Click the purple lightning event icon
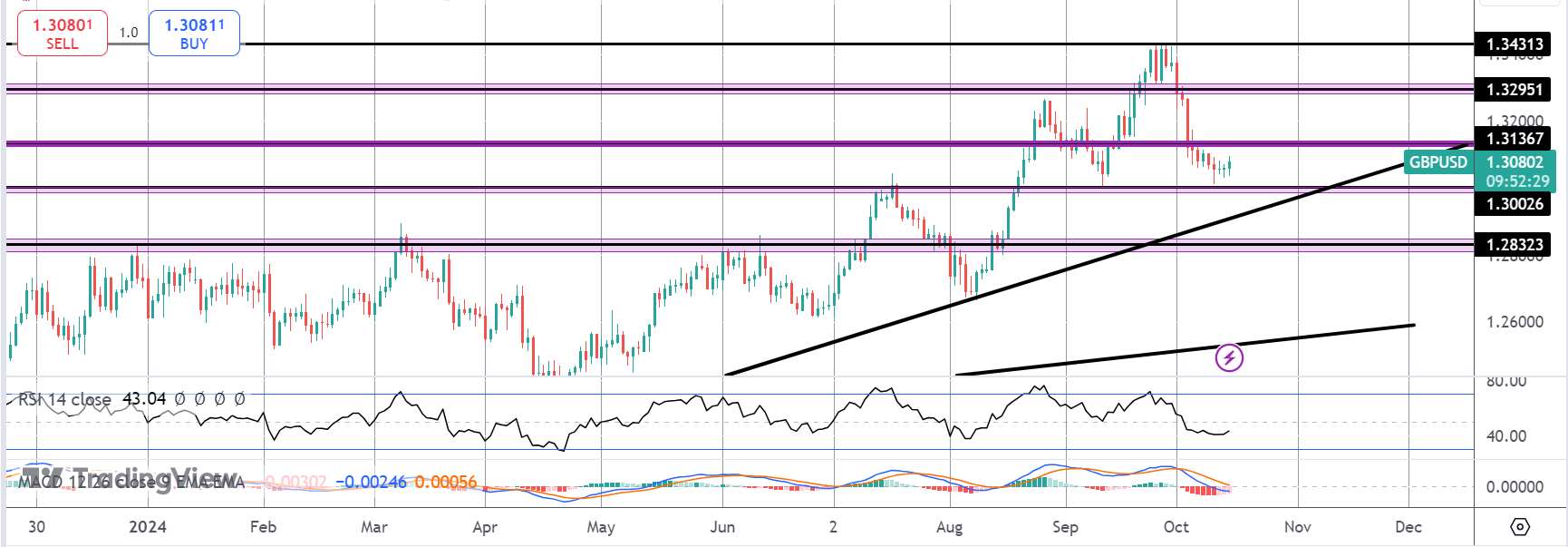 click(1229, 357)
